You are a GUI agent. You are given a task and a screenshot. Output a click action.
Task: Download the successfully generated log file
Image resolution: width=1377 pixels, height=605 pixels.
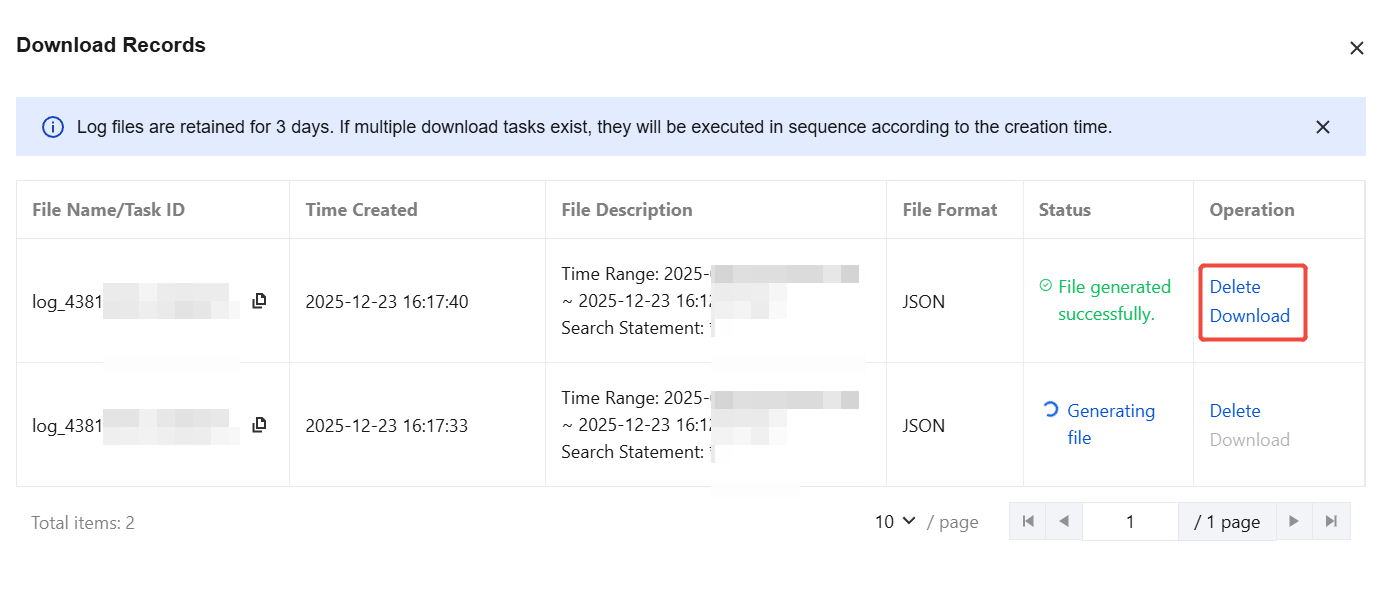pos(1249,316)
